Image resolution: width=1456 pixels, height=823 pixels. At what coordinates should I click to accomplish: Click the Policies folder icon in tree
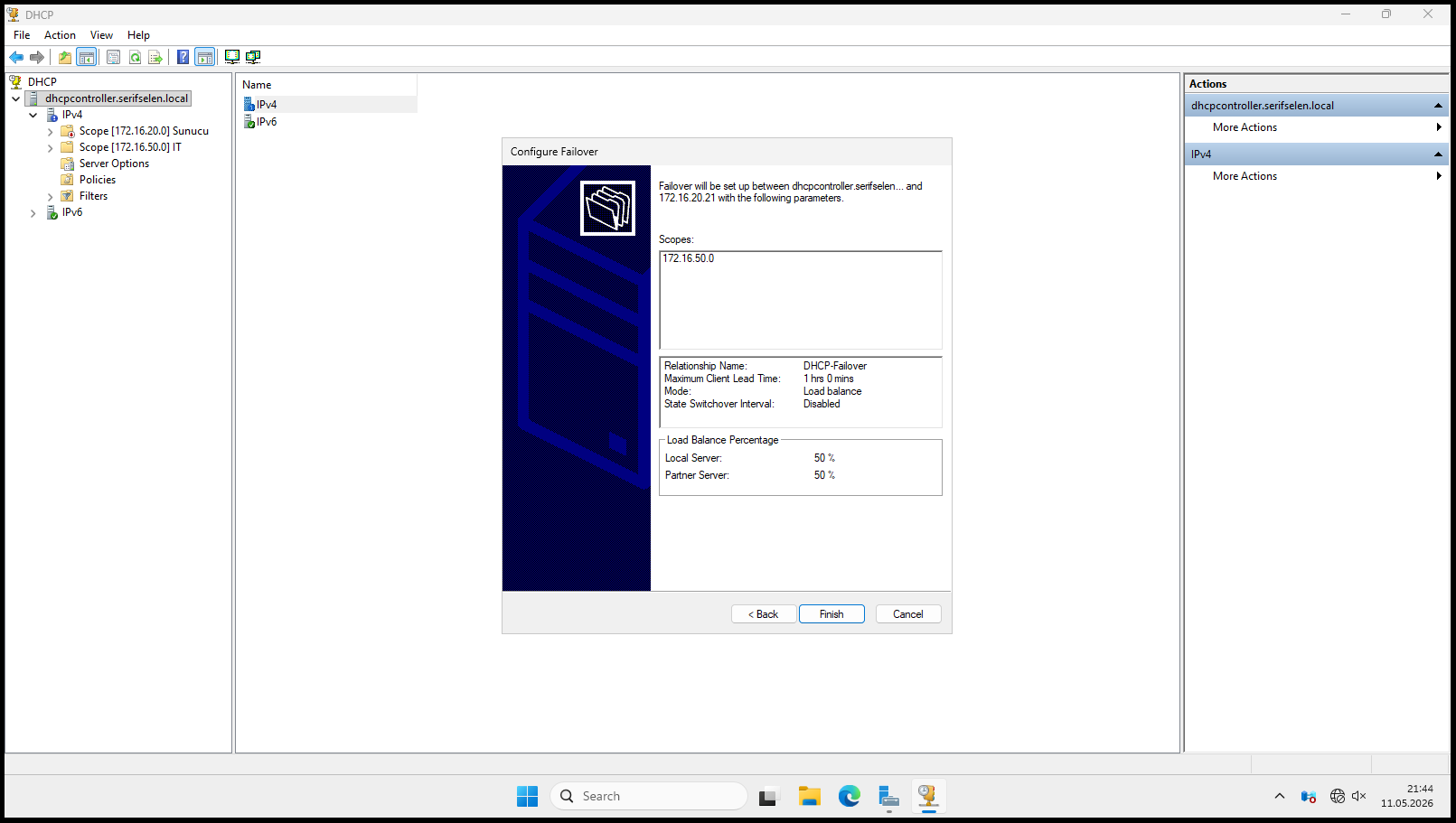[x=67, y=180]
